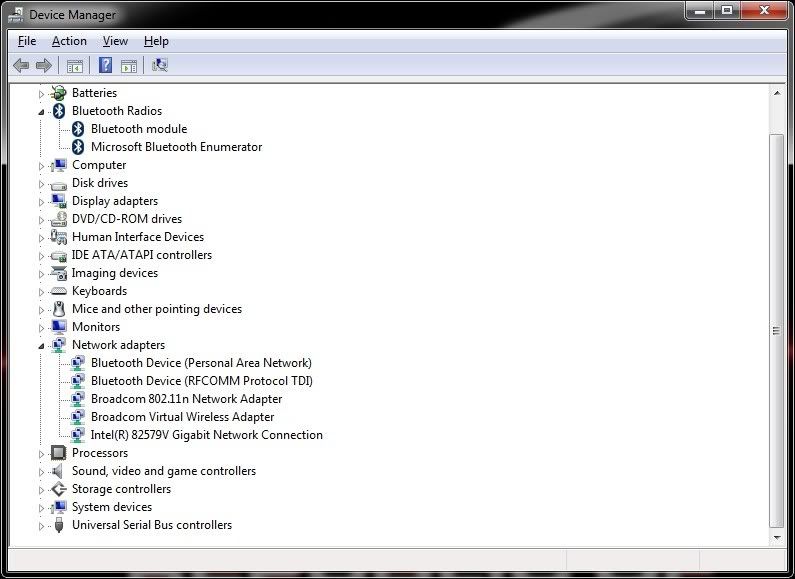Expand Universal Serial Bus controllers arrow
The image size is (795, 579).
coord(41,526)
